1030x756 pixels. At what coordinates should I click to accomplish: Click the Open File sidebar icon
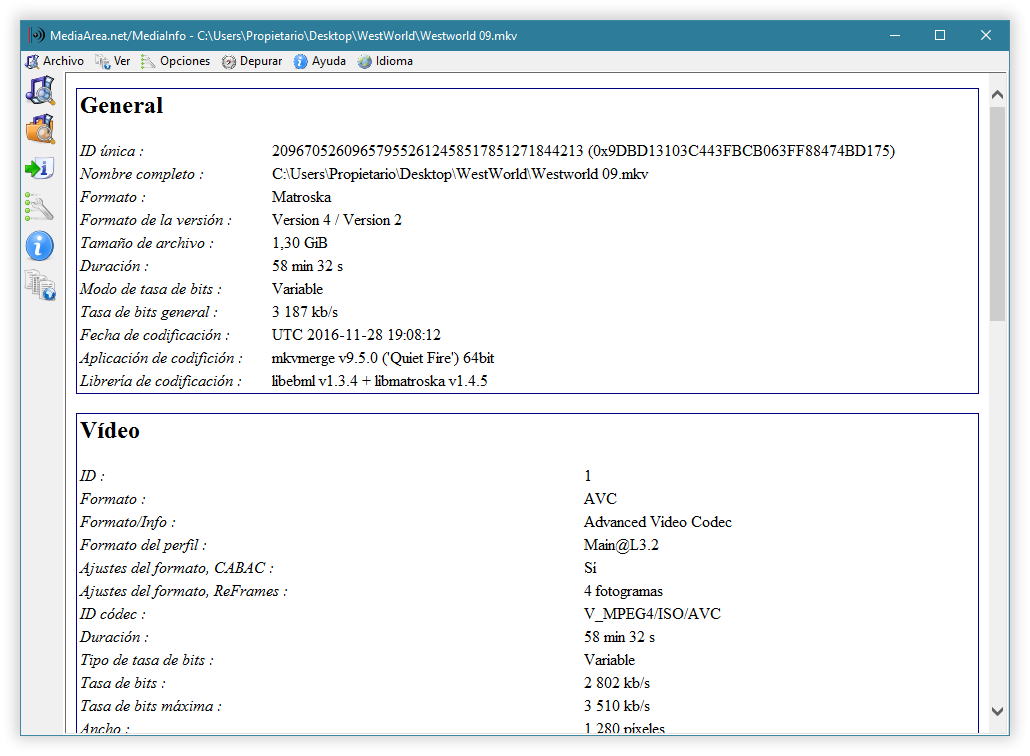pos(40,90)
